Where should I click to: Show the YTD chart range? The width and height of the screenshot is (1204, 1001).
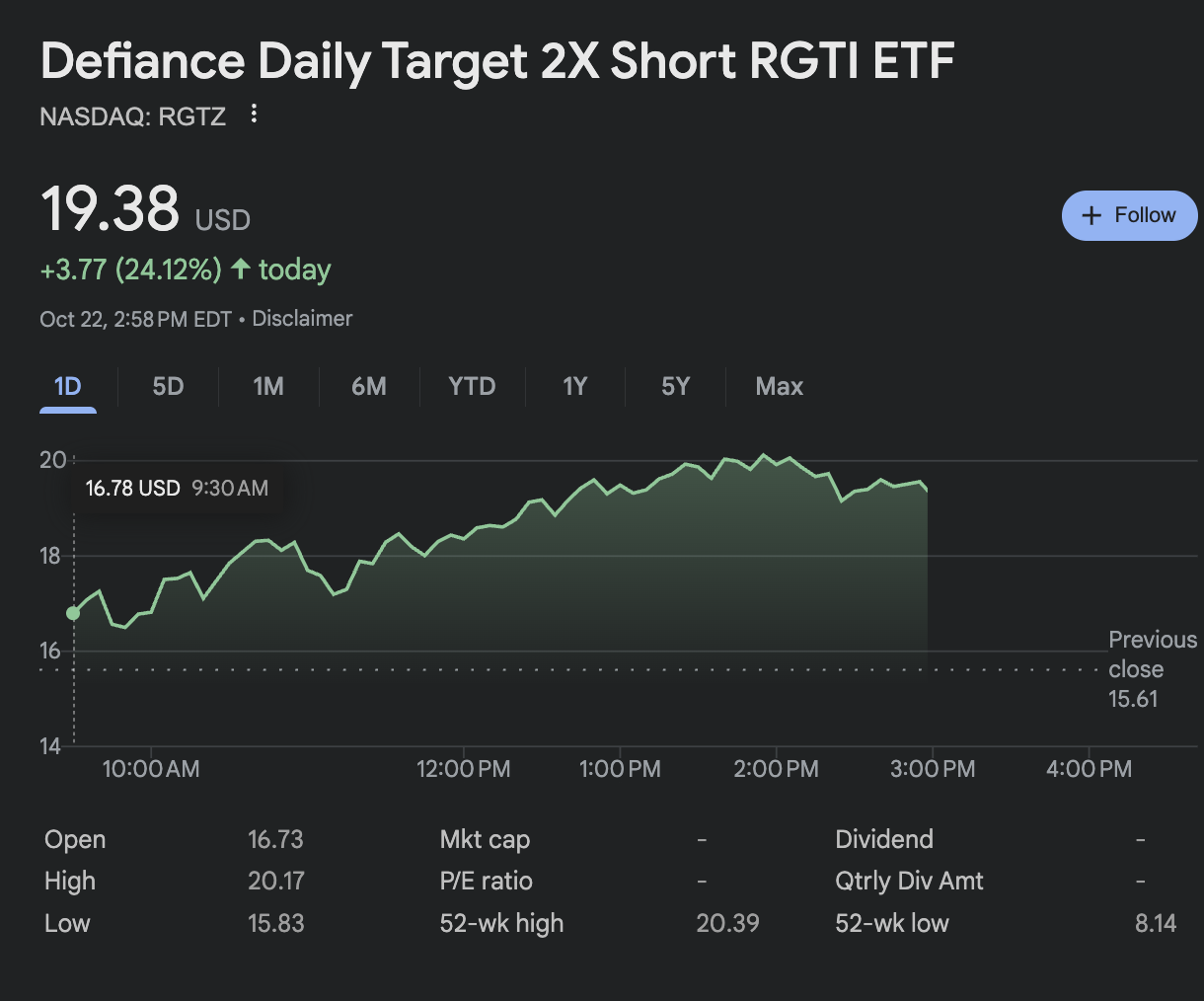pos(472,386)
